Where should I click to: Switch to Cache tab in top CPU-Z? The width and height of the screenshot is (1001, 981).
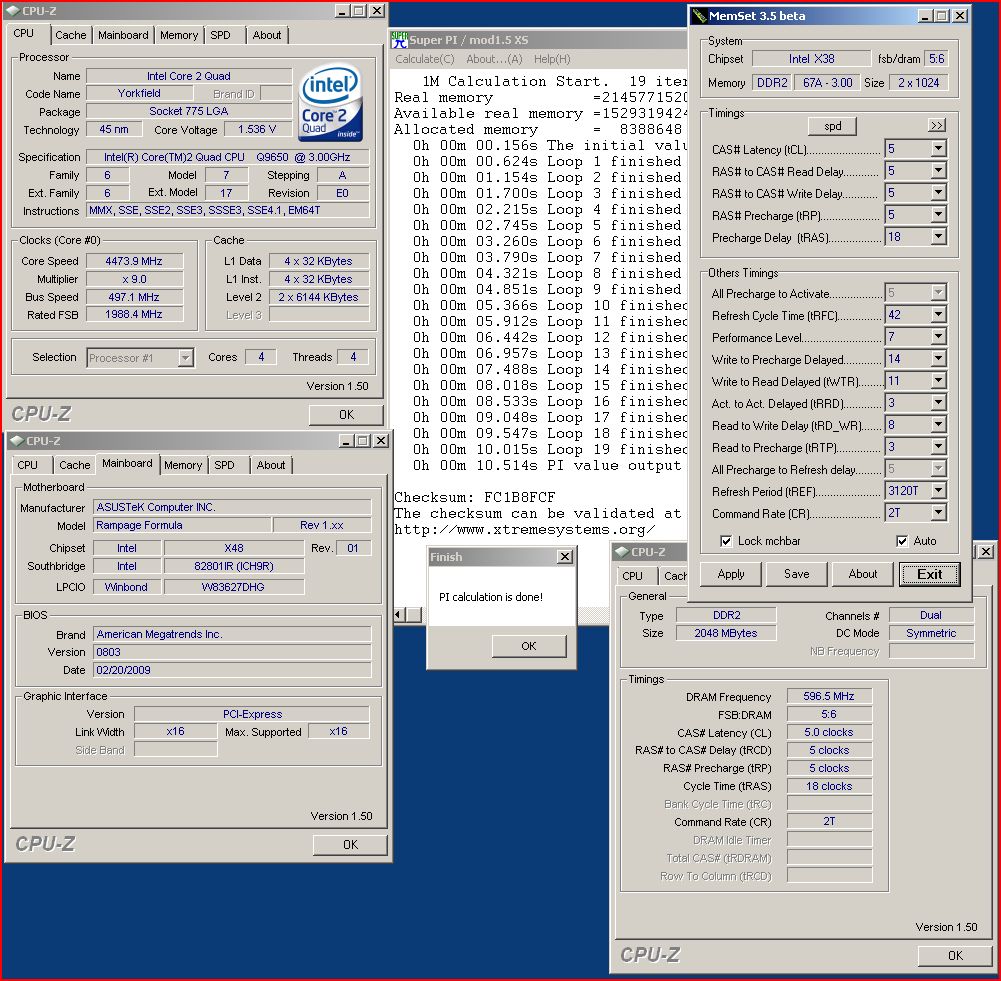point(70,35)
